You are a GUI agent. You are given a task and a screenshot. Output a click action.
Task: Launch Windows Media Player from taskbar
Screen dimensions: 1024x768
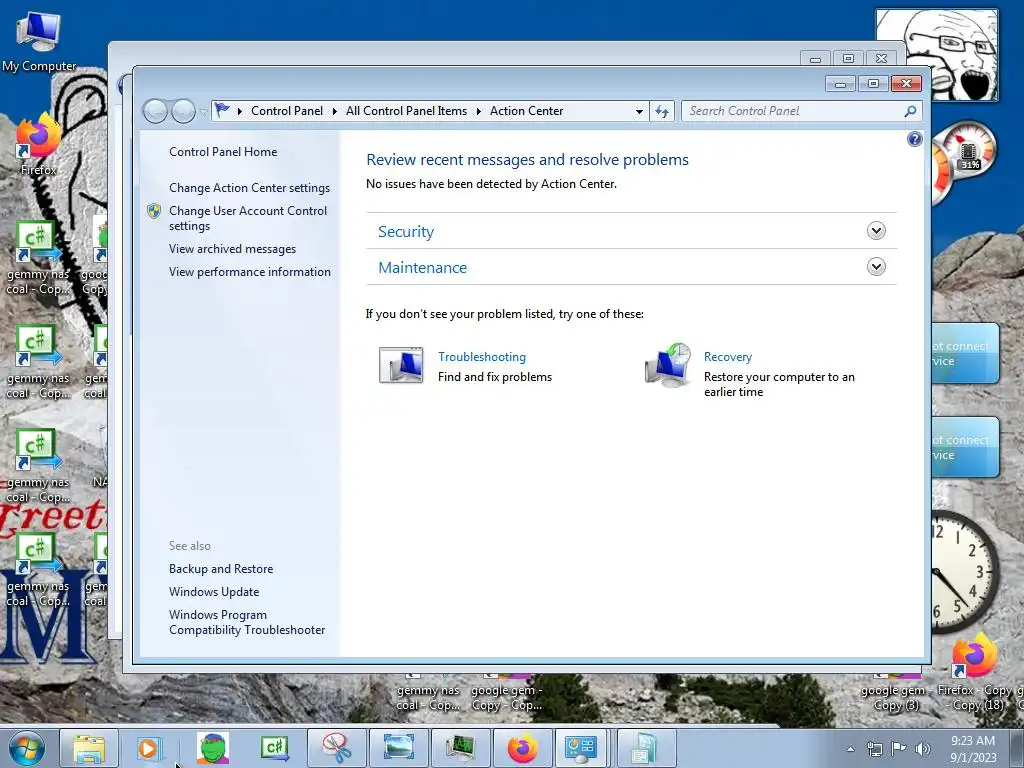[x=148, y=748]
